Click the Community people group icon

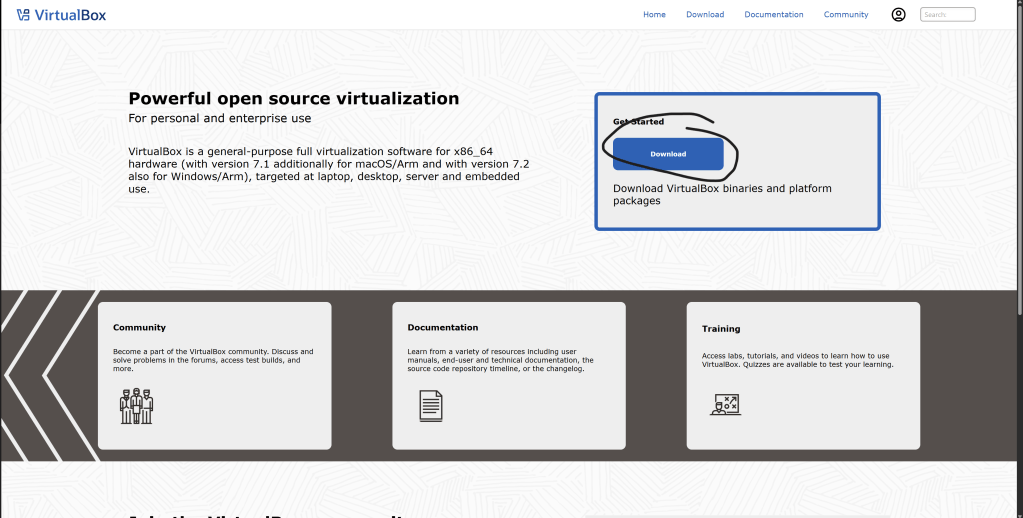pos(136,405)
